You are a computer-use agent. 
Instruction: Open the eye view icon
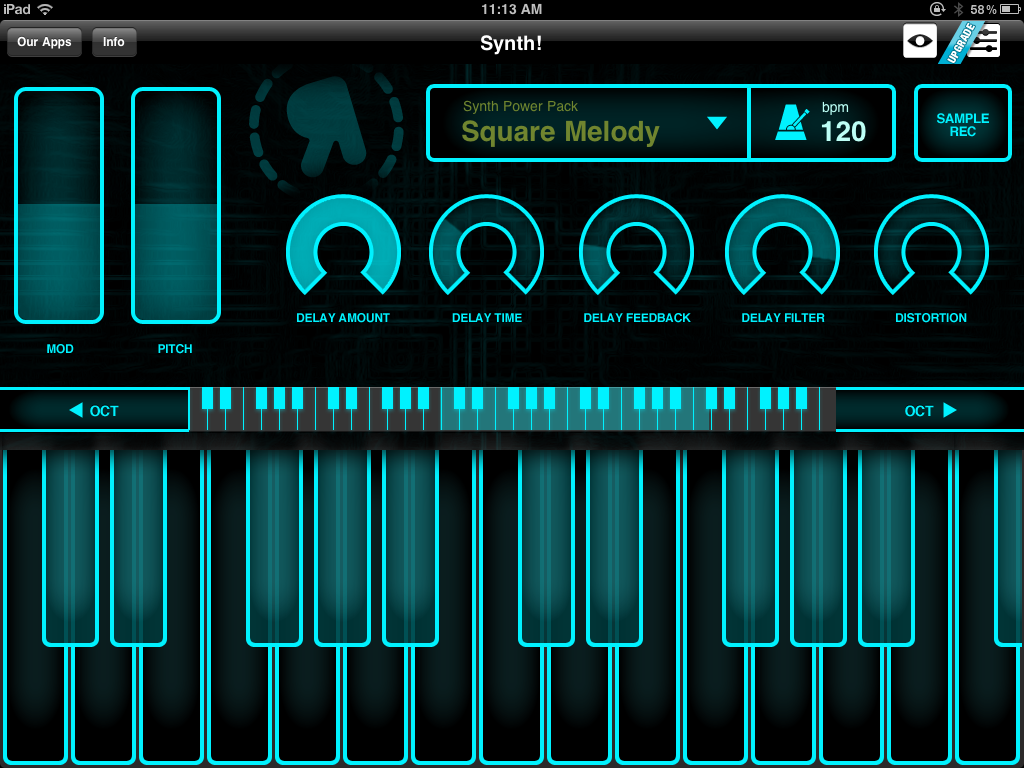pos(920,41)
